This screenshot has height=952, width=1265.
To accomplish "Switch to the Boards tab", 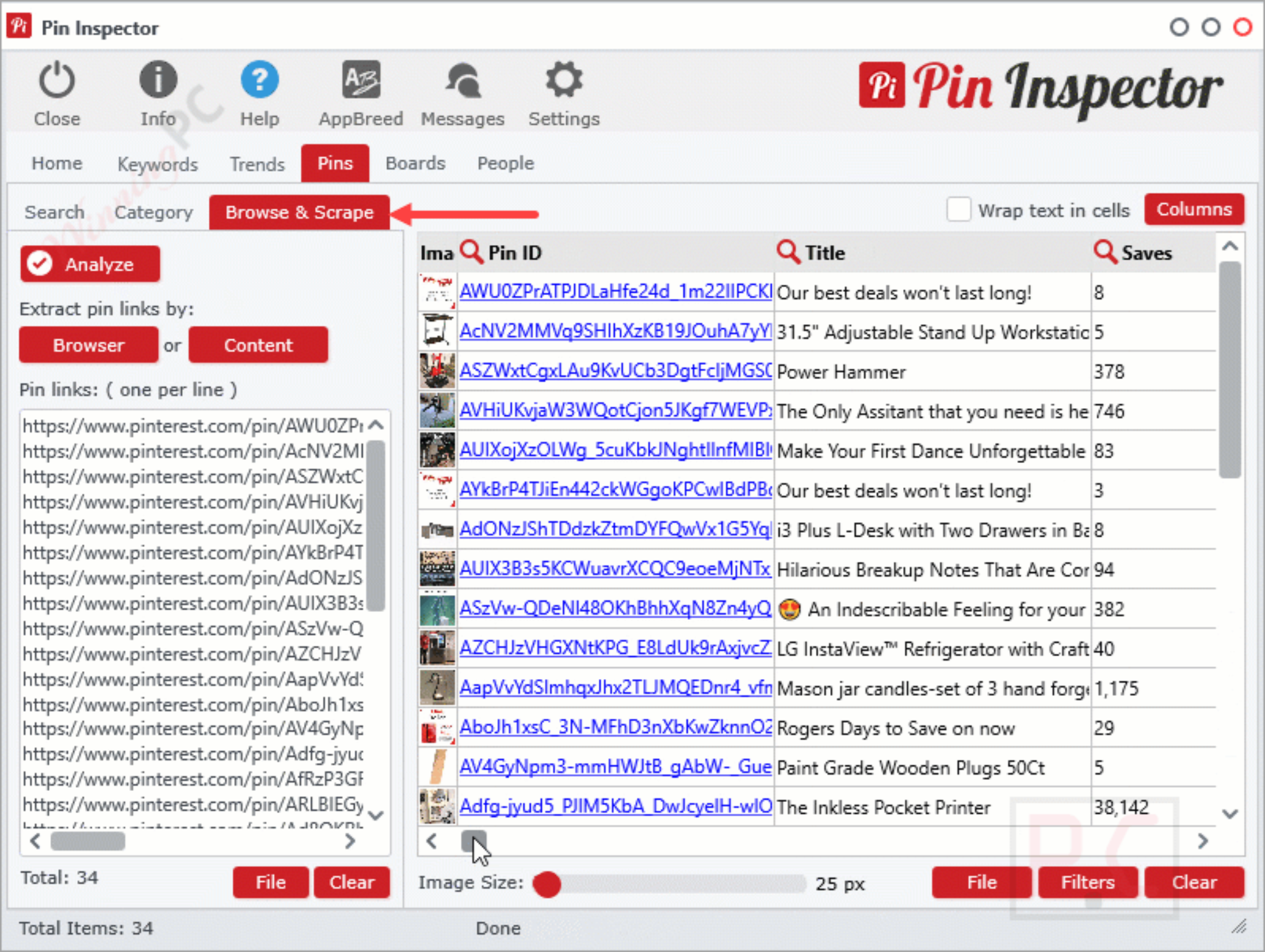I will point(415,163).
